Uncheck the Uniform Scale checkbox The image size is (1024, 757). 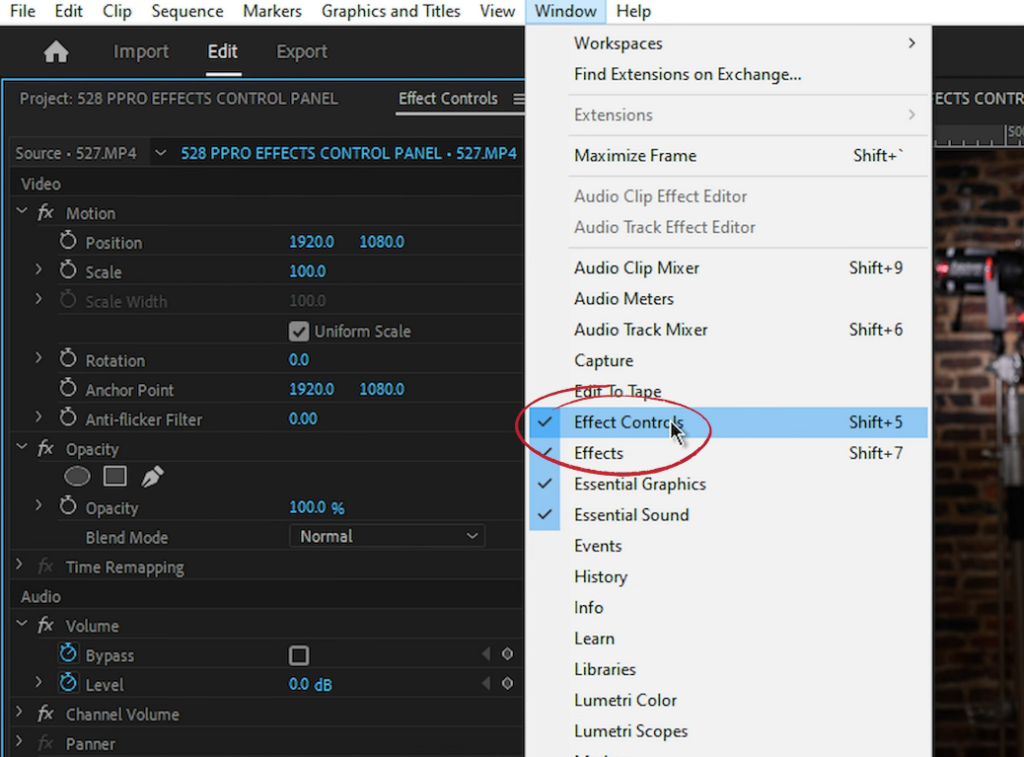tap(298, 331)
